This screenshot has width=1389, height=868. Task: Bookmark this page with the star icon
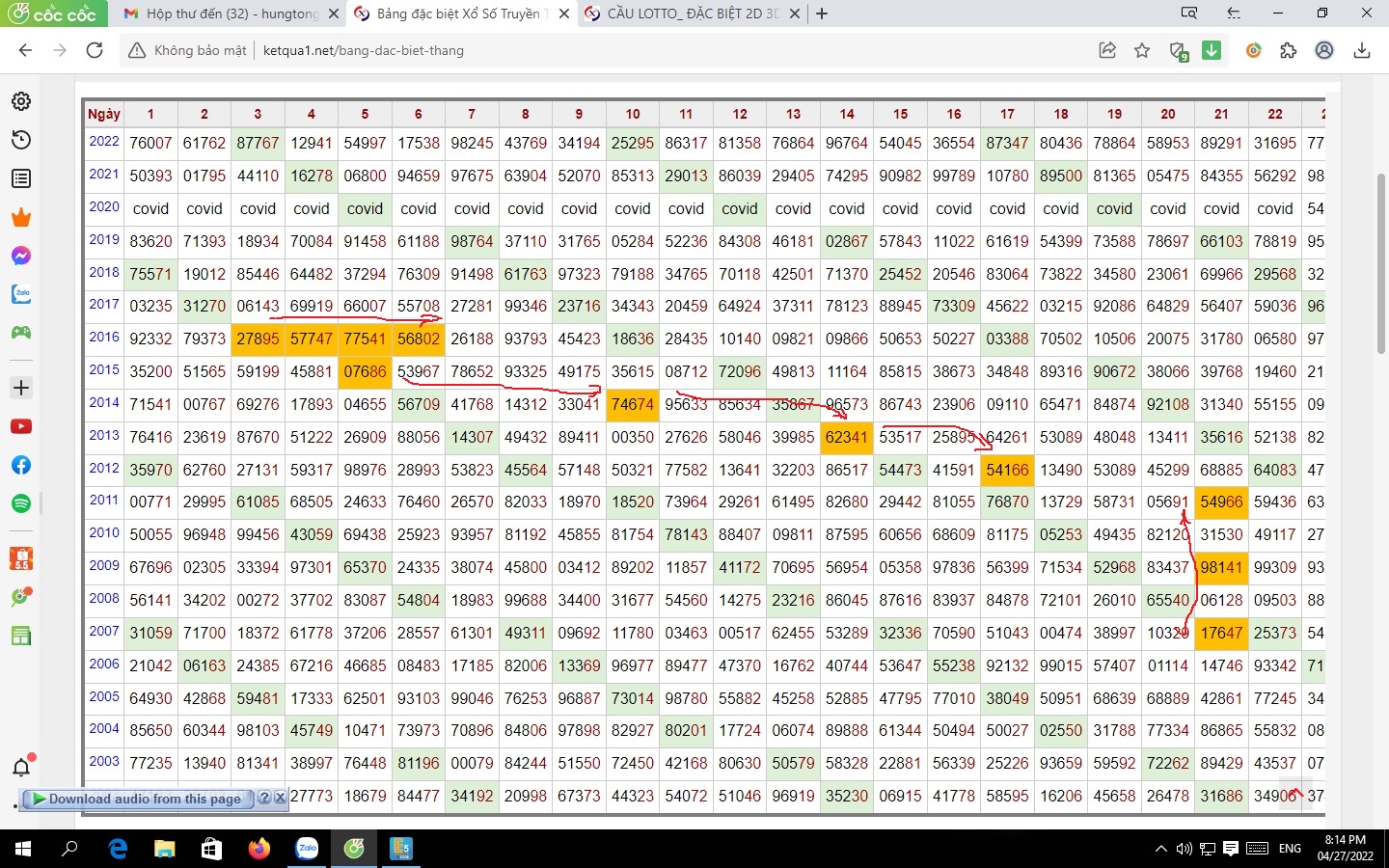(x=1142, y=50)
